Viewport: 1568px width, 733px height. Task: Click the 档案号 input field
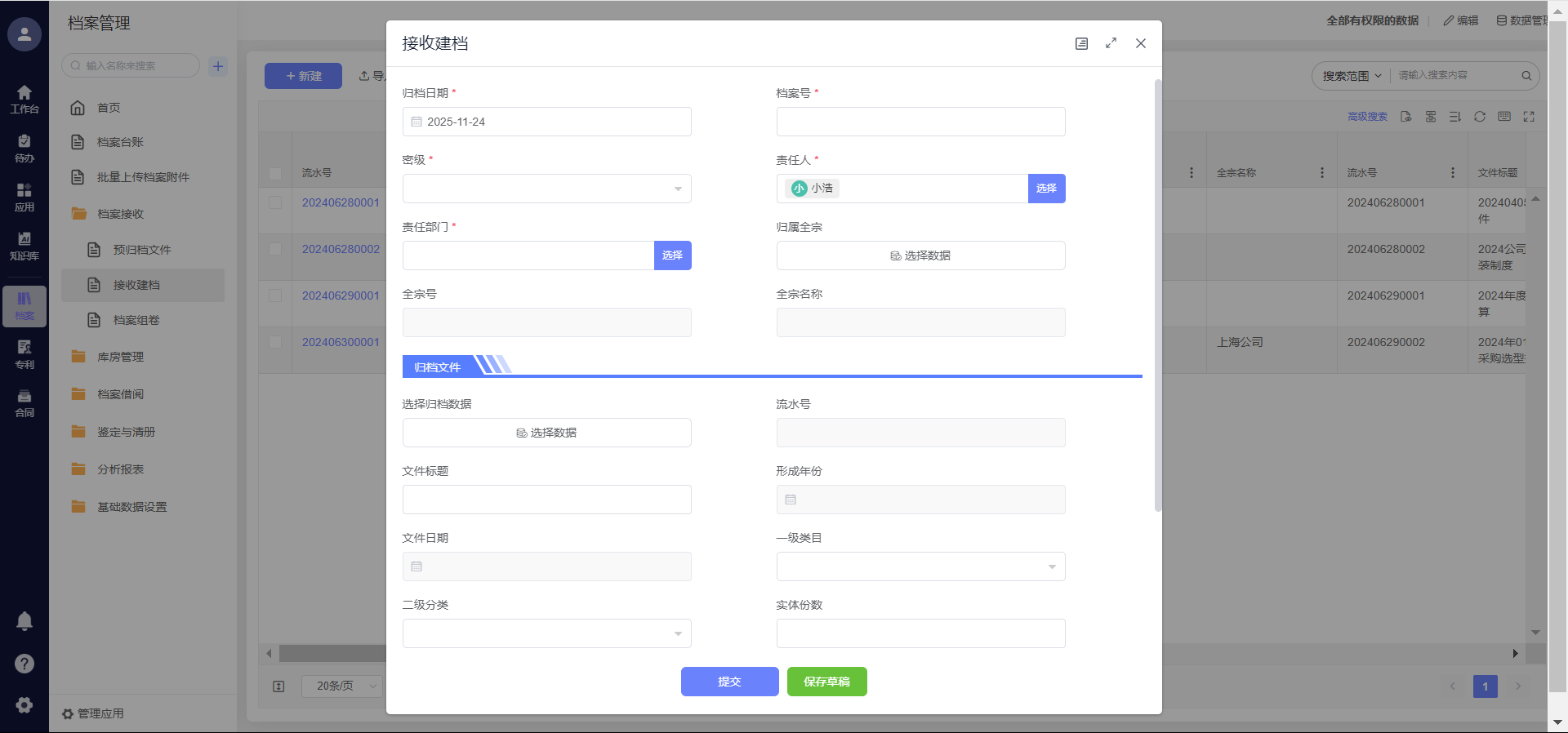pyautogui.click(x=920, y=122)
